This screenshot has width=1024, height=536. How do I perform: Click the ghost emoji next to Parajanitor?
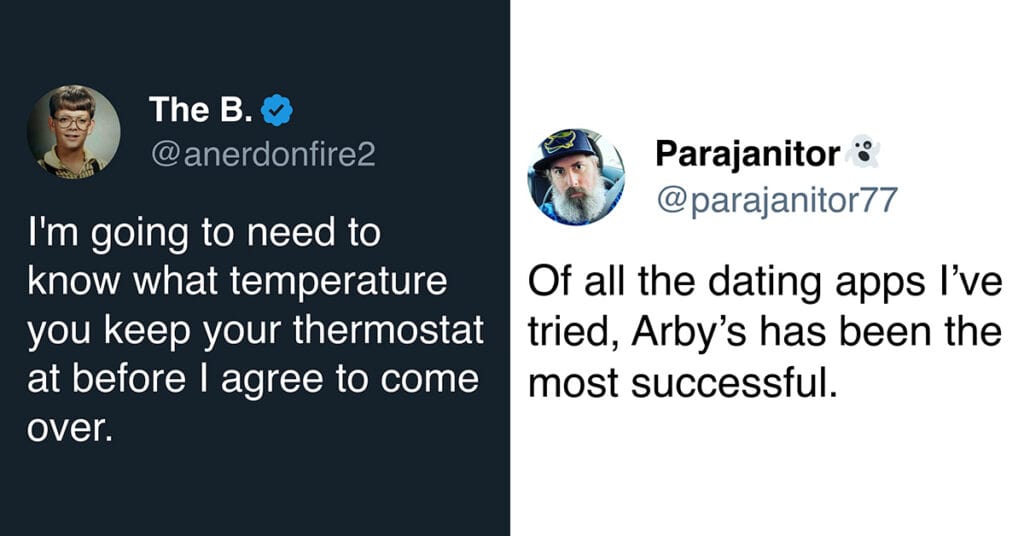(862, 152)
